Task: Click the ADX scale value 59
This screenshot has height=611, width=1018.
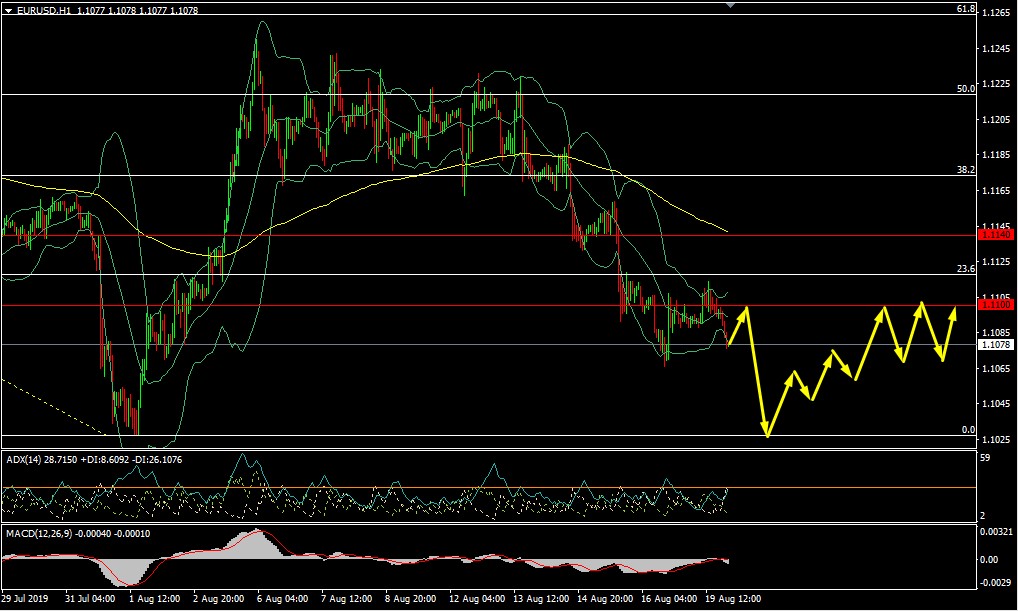Action: pos(985,458)
